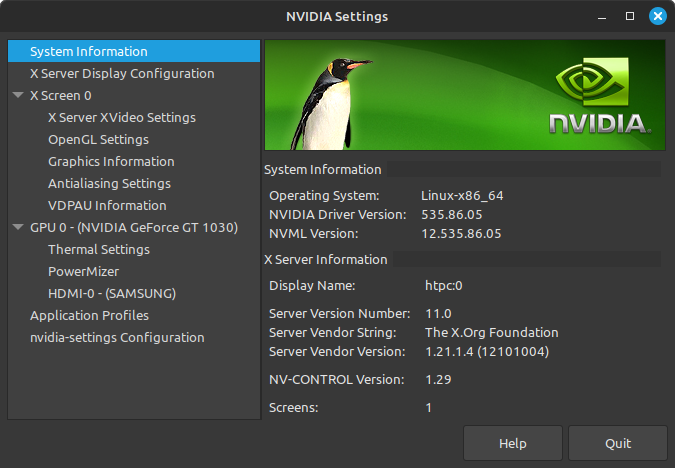Click the display name htpc:0
675x468 pixels.
pos(443,285)
